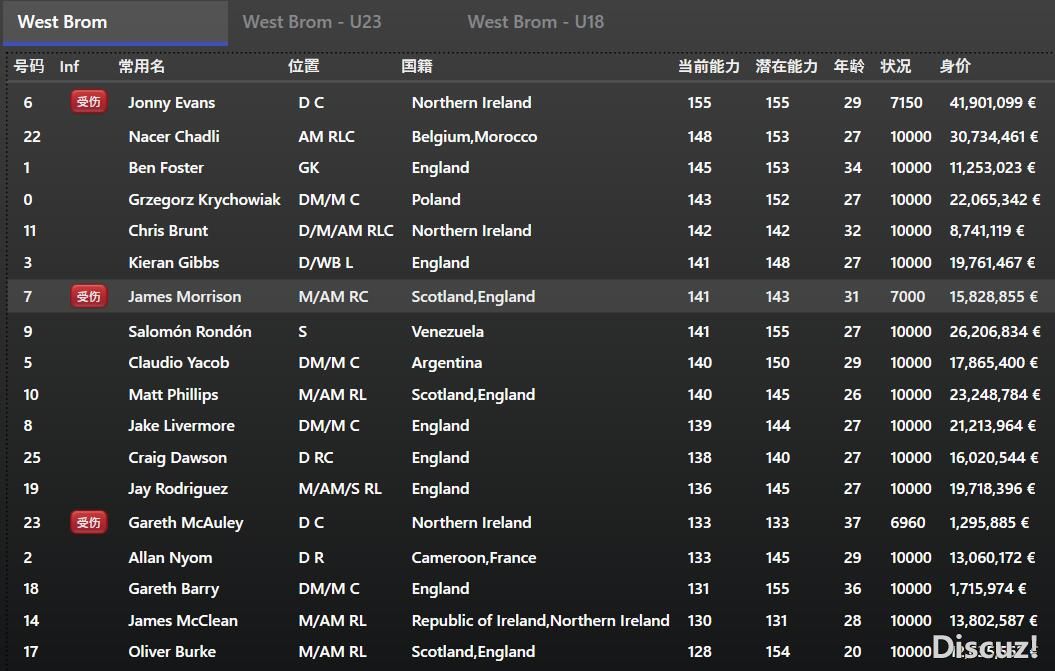Open the West Brom - U18 tab
The width and height of the screenshot is (1055, 671).
click(536, 22)
